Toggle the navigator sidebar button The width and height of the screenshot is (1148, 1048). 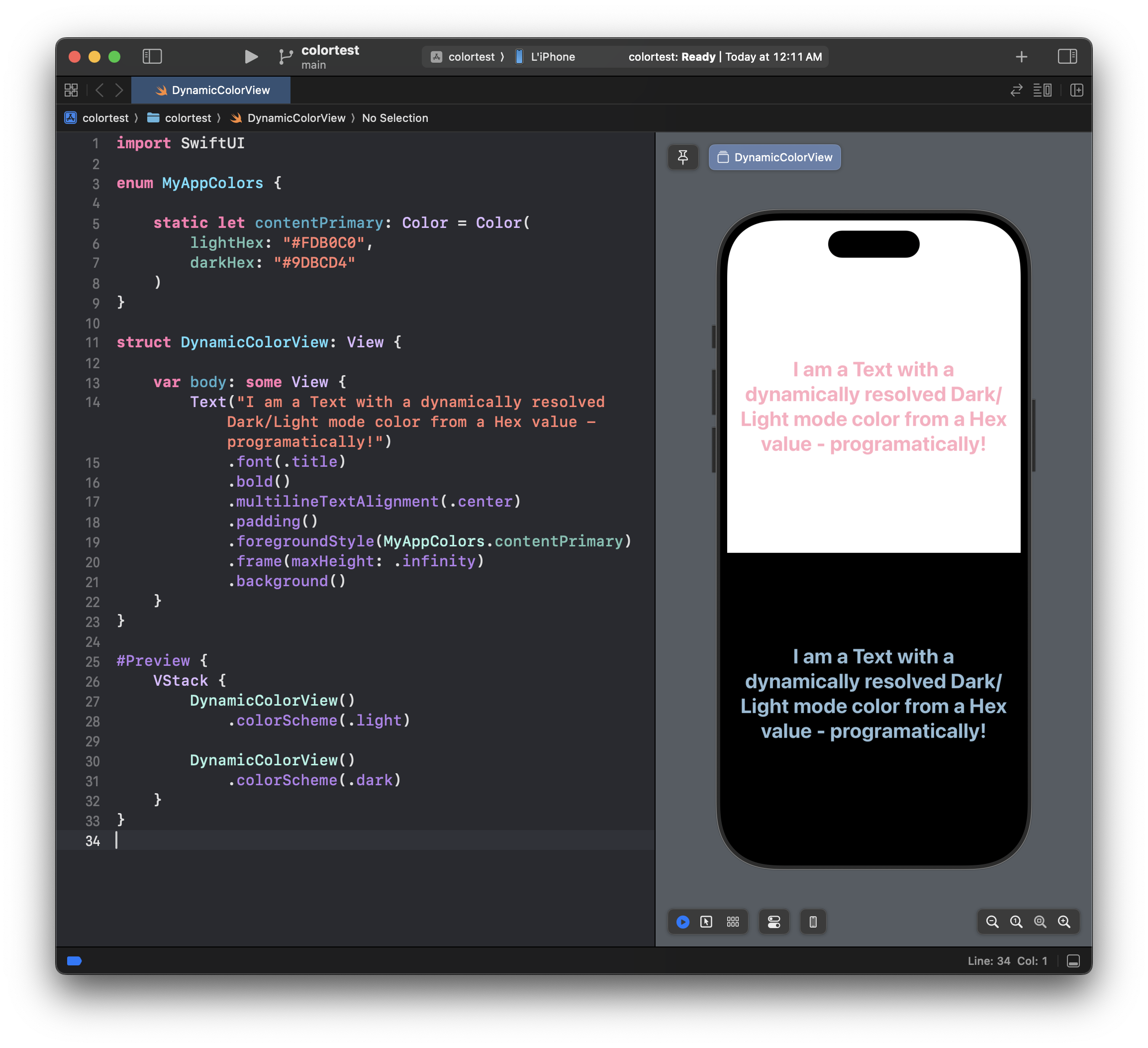point(152,56)
